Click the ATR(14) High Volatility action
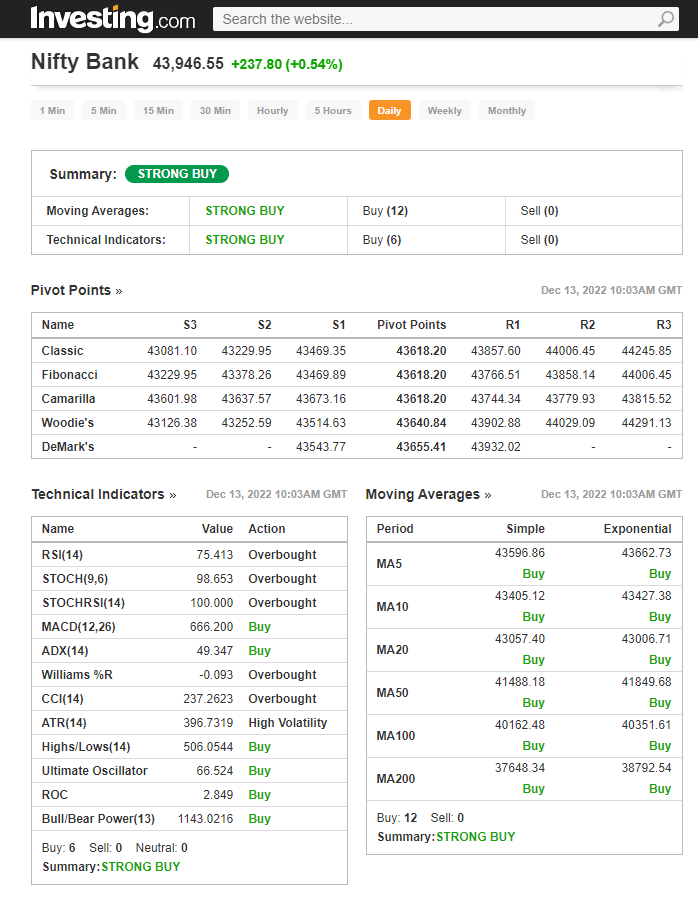 [x=288, y=722]
